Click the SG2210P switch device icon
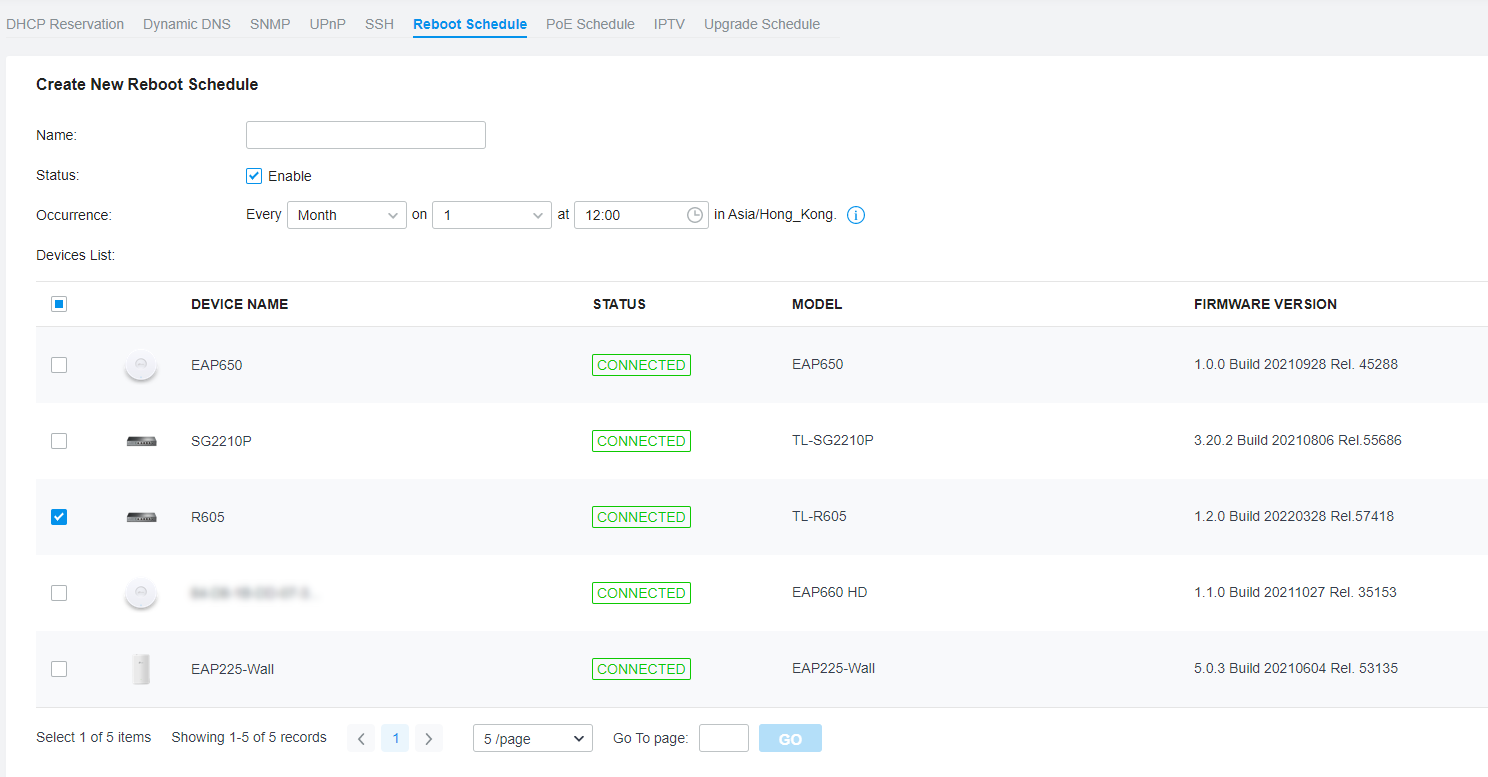Image resolution: width=1488 pixels, height=777 pixels. [x=141, y=441]
